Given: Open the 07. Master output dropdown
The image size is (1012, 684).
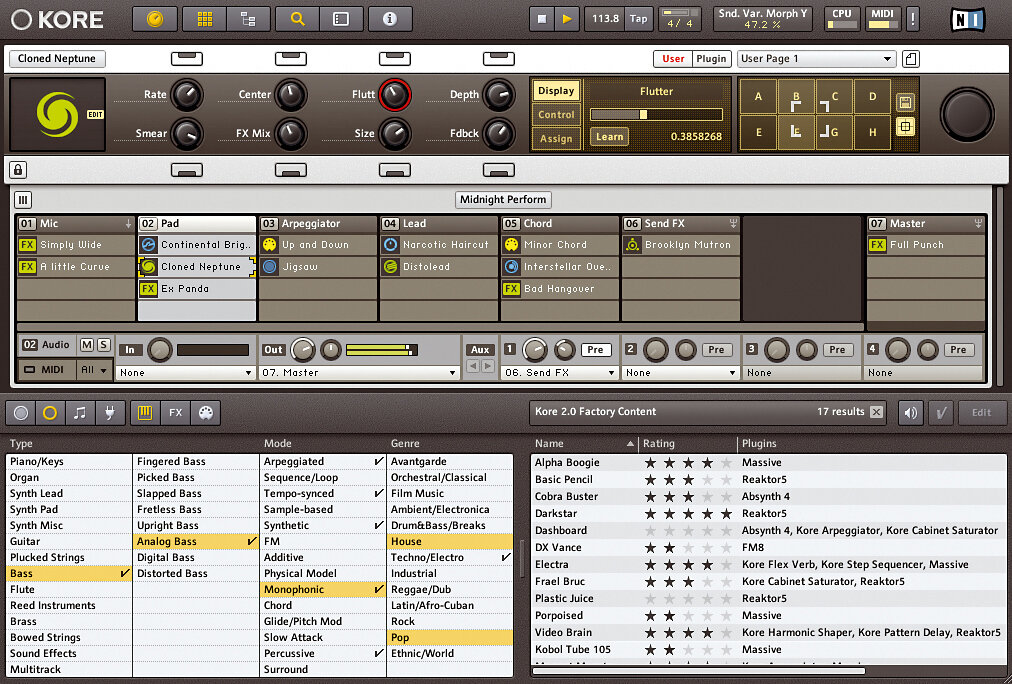Looking at the screenshot, I should (x=358, y=373).
